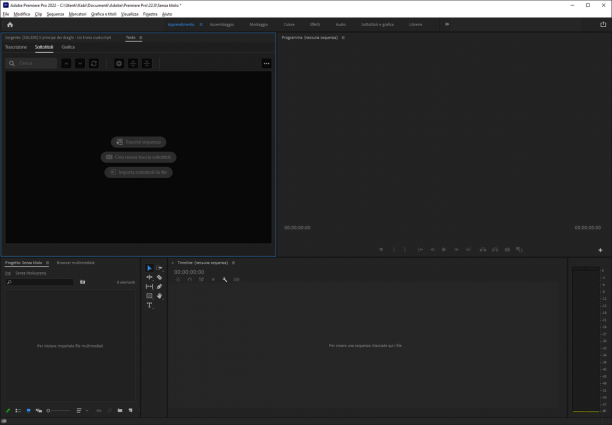
Task: Open the Grafica e titoli menu
Action: point(104,14)
